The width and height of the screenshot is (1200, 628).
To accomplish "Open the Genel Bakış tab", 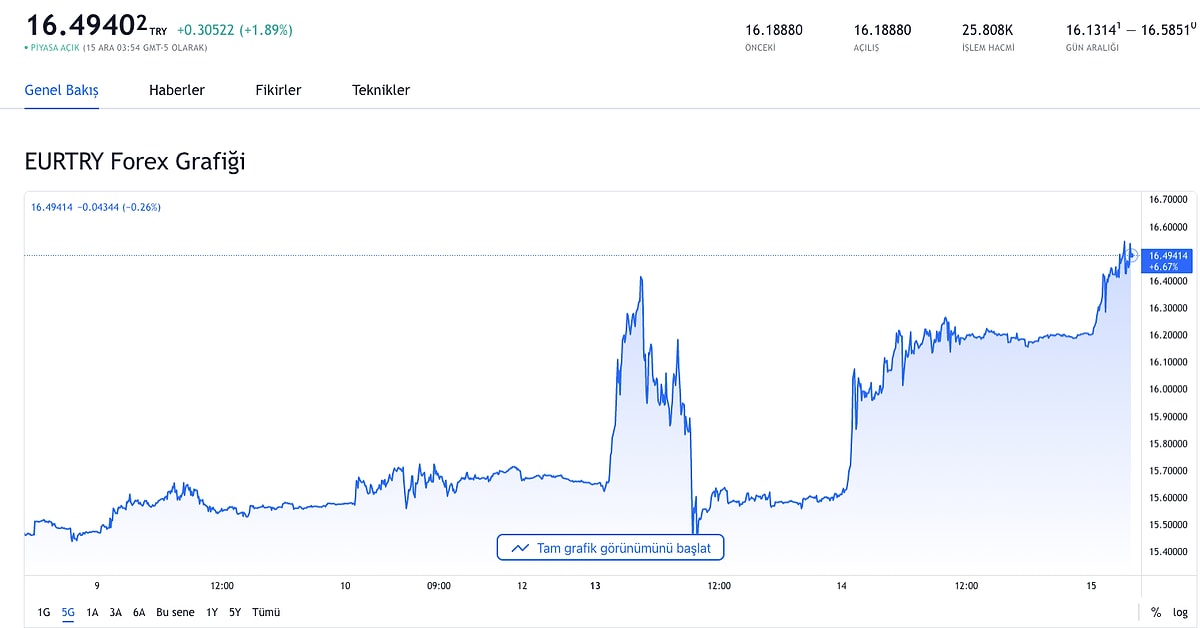I will (x=61, y=90).
